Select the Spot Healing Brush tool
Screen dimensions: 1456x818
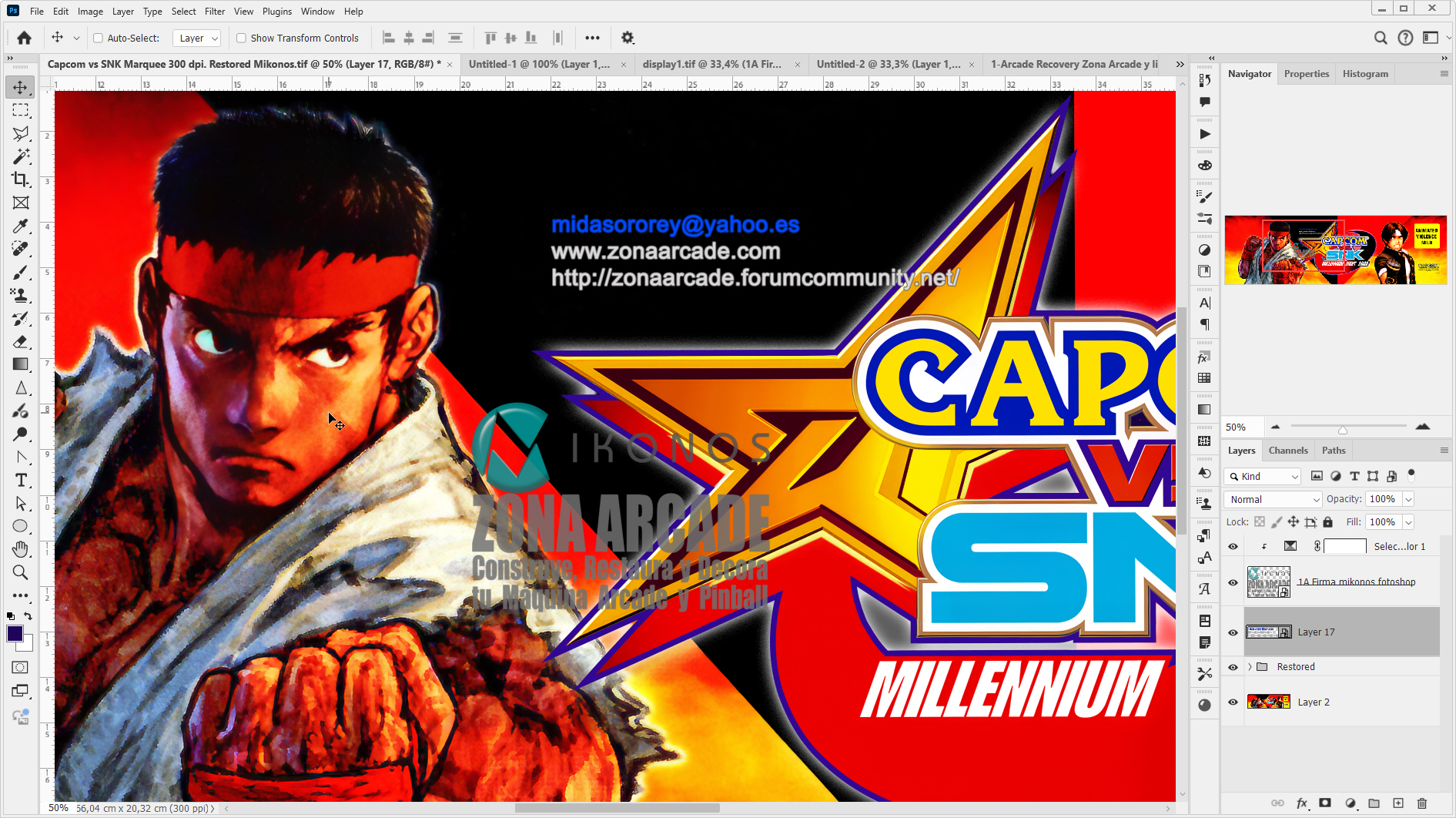21,249
